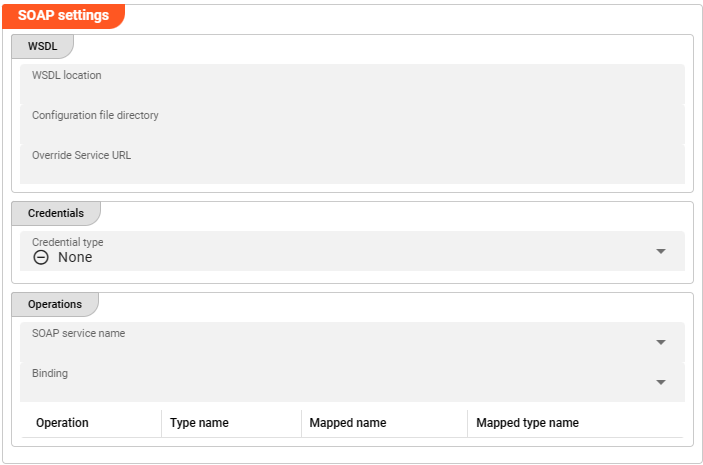Click the SOAP service name arrow icon

pos(661,342)
